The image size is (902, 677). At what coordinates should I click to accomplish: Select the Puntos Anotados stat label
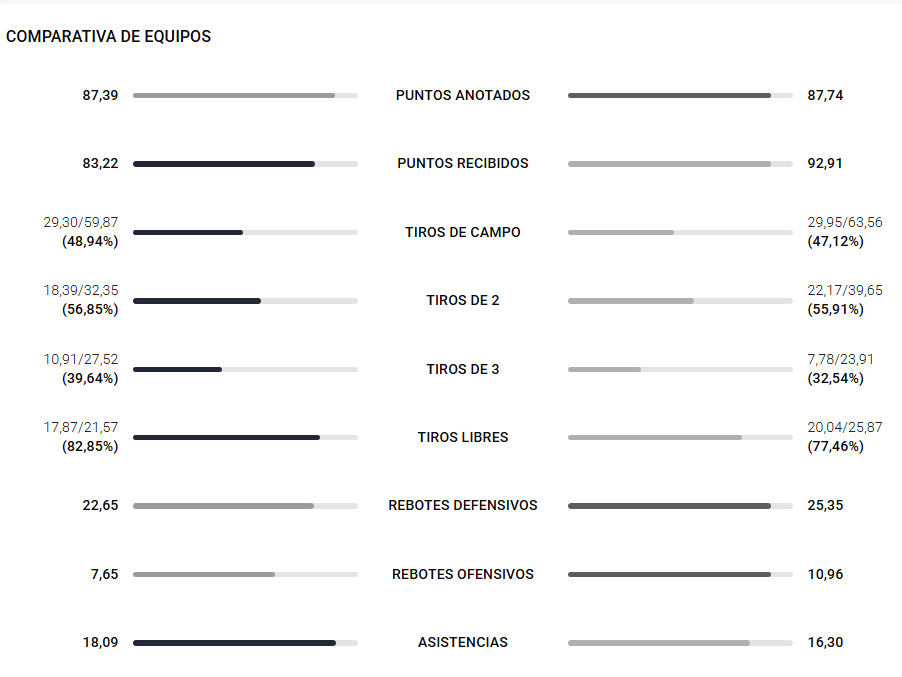pyautogui.click(x=463, y=96)
